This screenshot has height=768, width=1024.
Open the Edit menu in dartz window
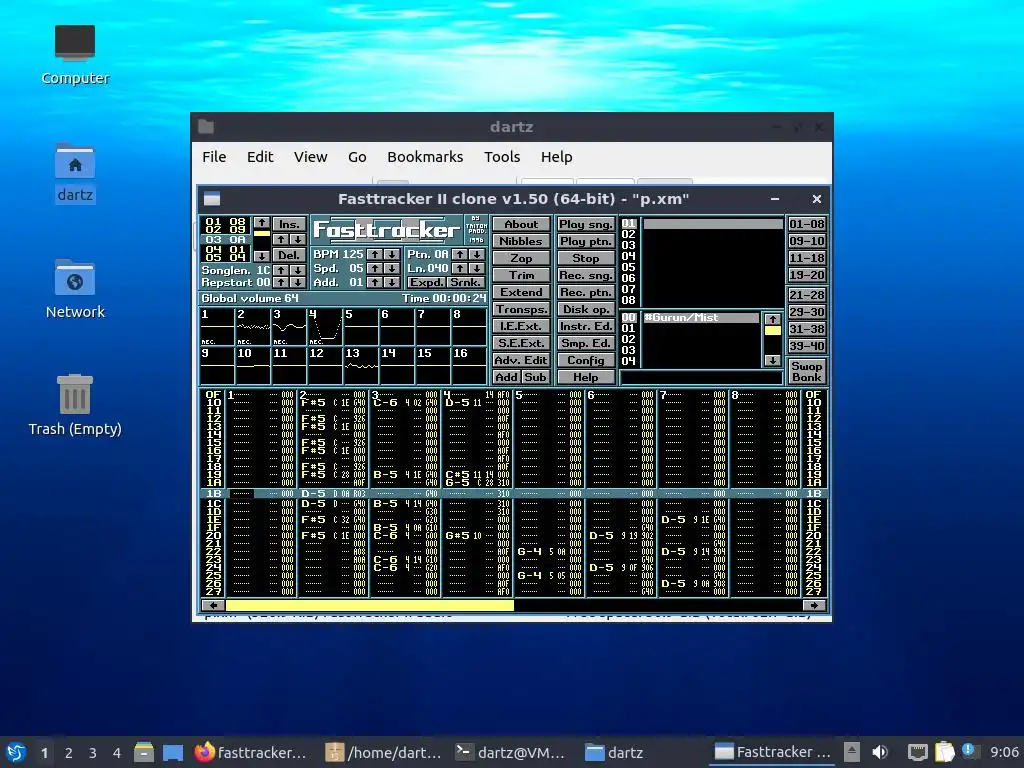point(260,157)
